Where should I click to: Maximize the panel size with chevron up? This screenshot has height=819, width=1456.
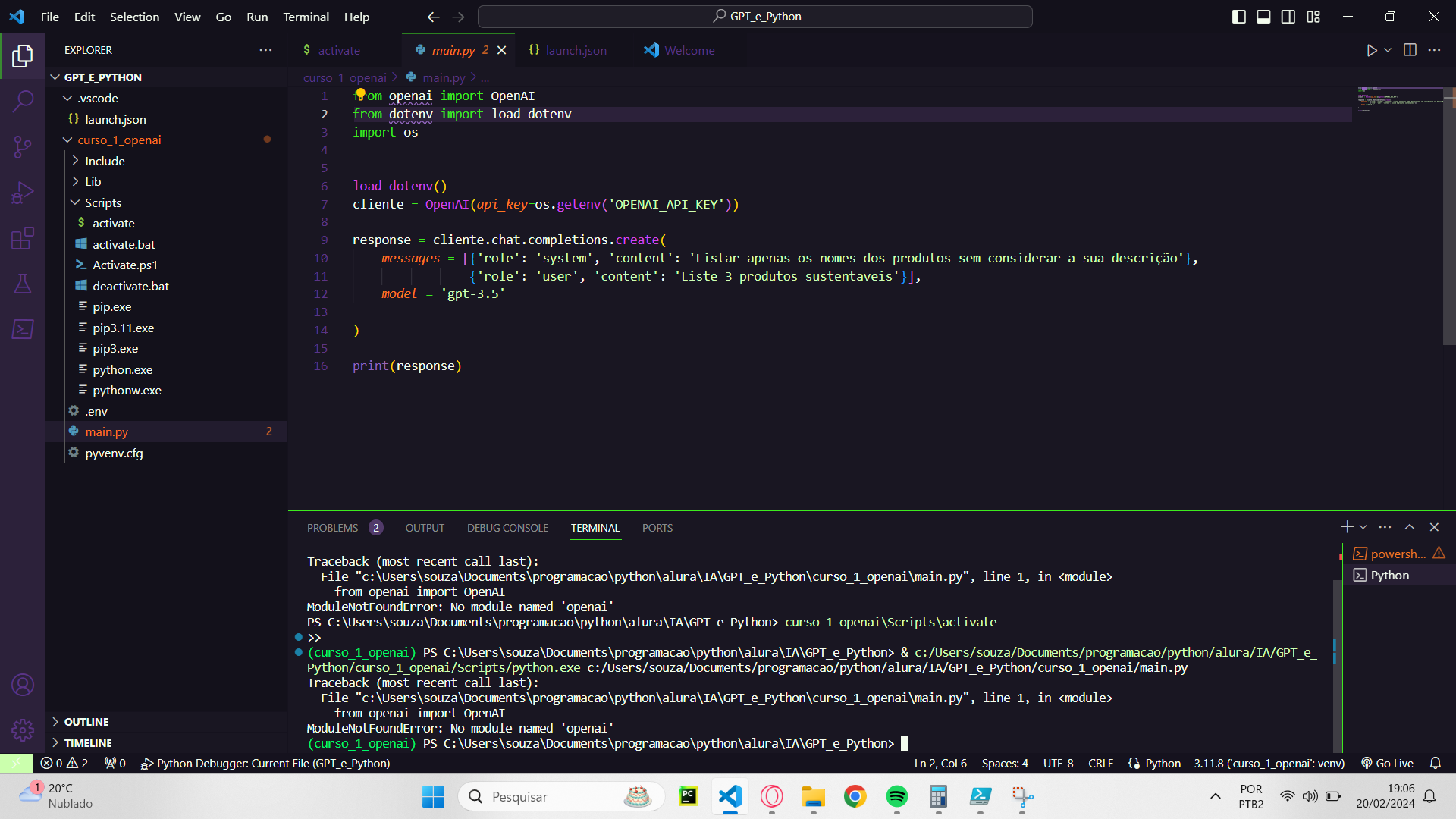click(x=1410, y=527)
